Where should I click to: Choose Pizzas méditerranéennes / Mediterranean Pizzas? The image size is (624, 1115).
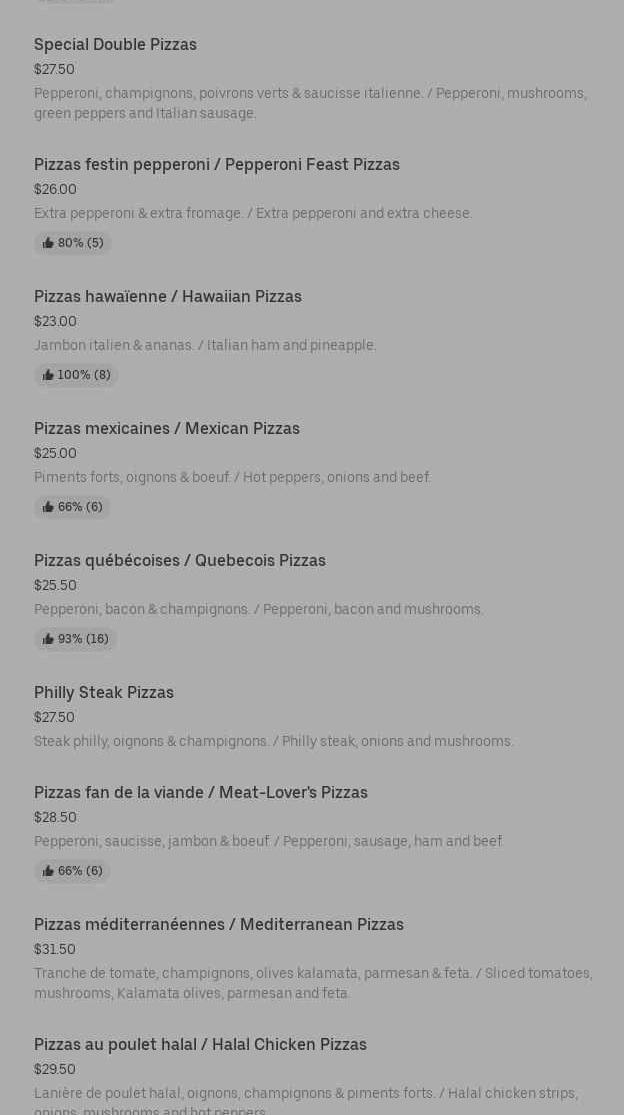(218, 924)
